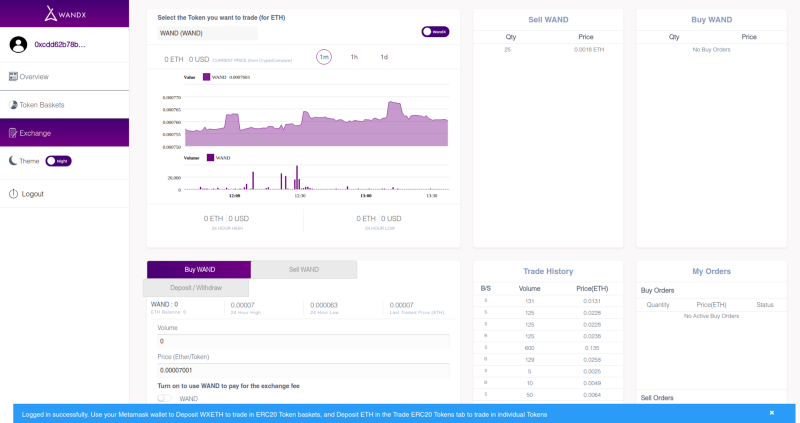Screen dimensions: 800x423
Task: Select the 1d chart interval
Action: [x=384, y=57]
